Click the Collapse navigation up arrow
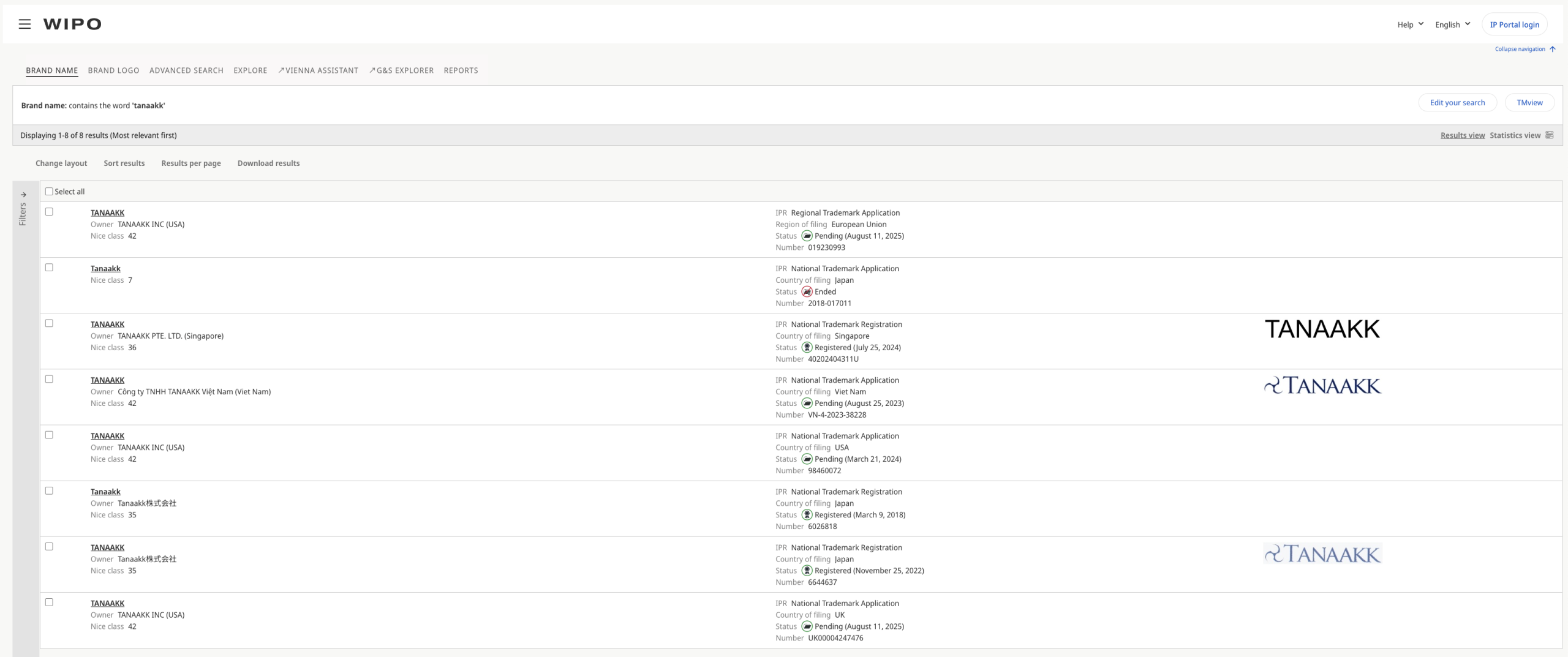The image size is (1568, 657). pos(1552,49)
